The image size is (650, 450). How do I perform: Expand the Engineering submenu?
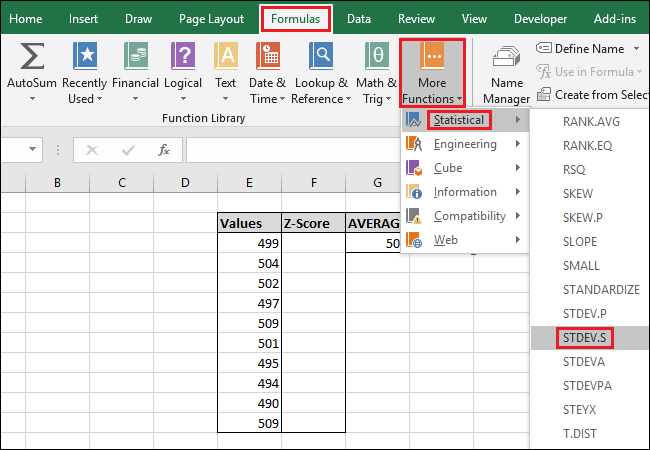tap(466, 144)
